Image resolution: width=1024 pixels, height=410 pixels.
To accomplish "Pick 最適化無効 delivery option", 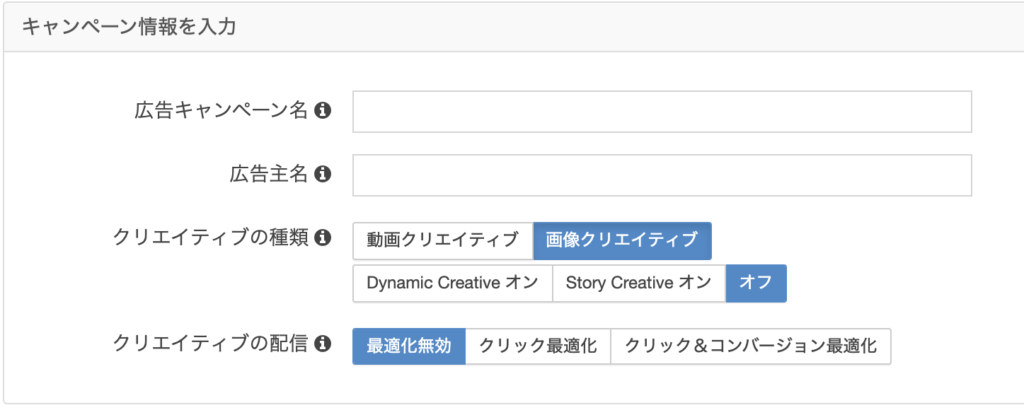I will pyautogui.click(x=409, y=346).
